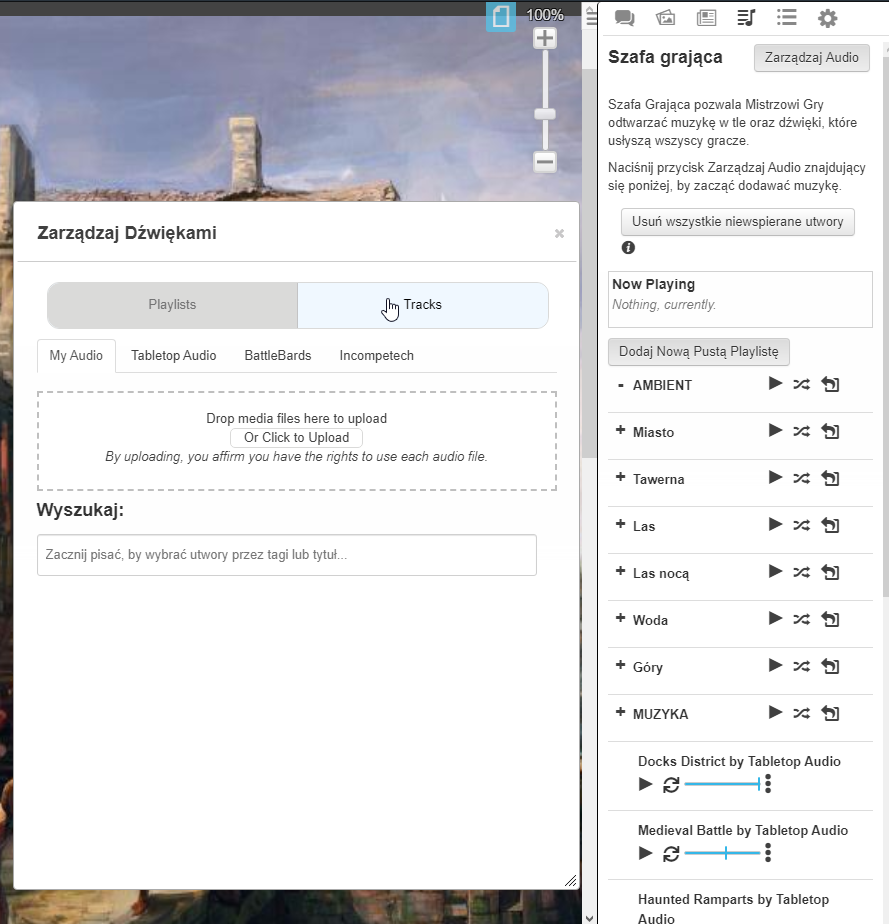889x924 pixels.
Task: Play the Góry playlist
Action: pos(775,665)
